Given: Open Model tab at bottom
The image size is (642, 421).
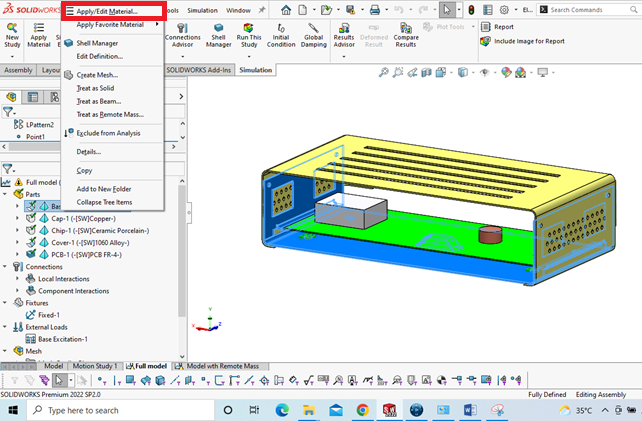Looking at the screenshot, I should 53,366.
